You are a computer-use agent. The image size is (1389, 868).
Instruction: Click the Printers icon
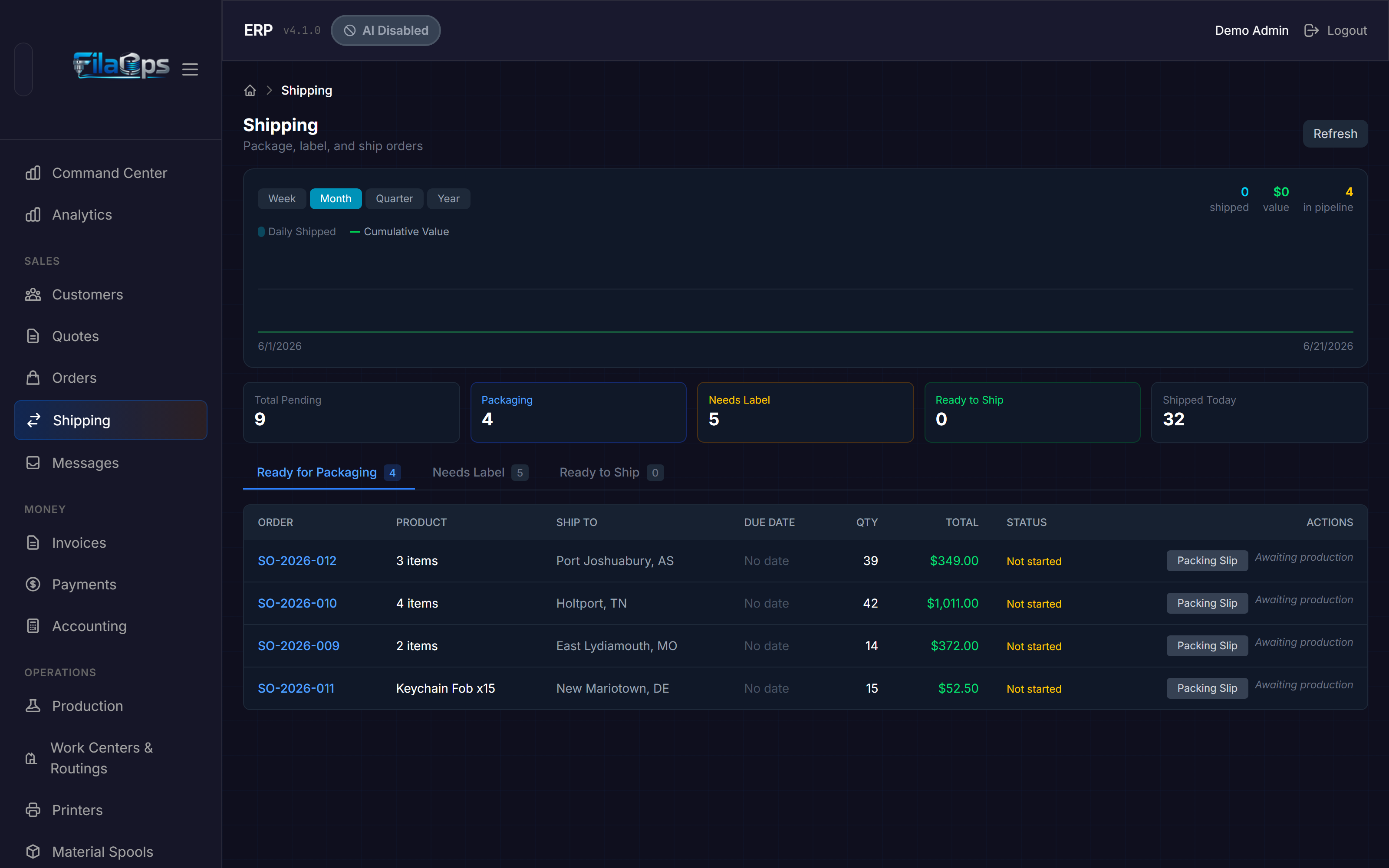coord(33,810)
